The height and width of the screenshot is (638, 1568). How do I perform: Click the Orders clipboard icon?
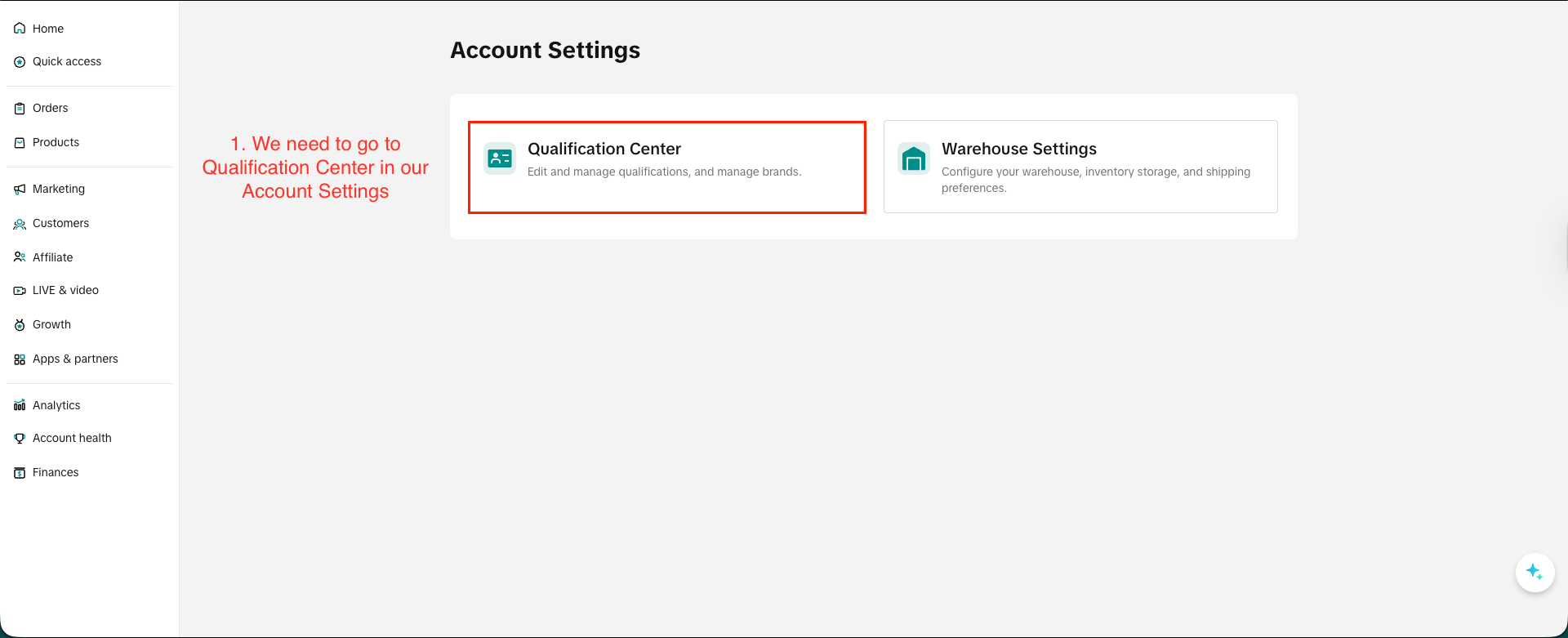click(x=20, y=109)
